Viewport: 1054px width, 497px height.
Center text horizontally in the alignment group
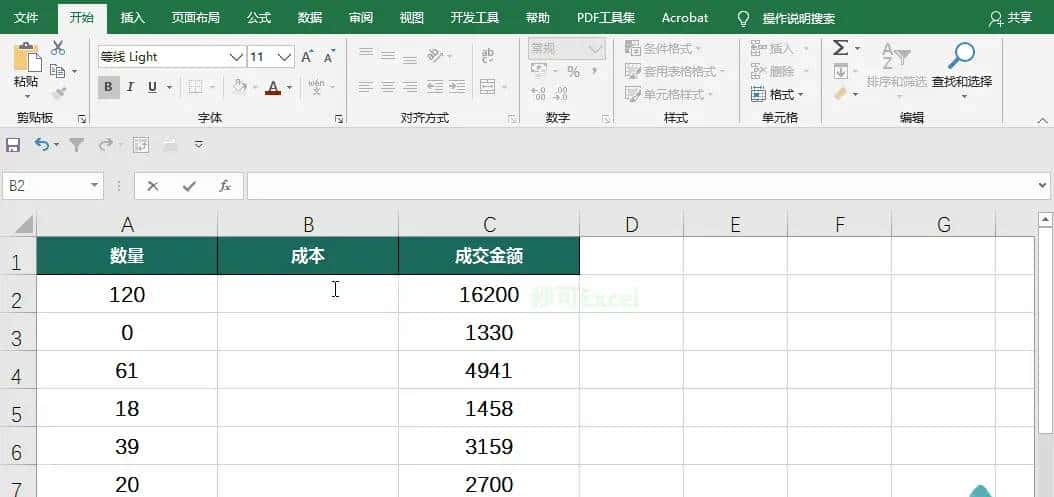388,87
